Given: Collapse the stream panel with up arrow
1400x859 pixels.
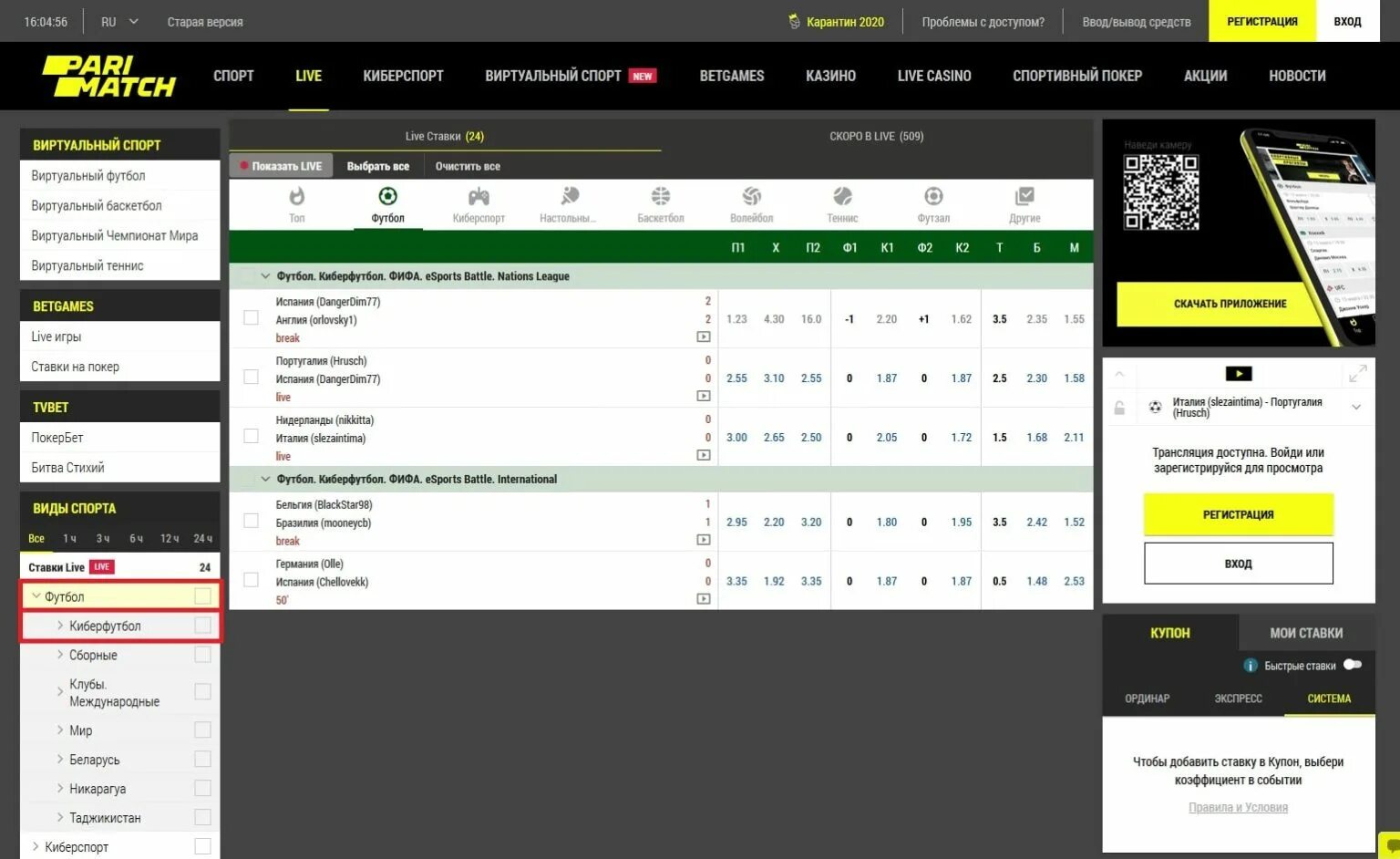Looking at the screenshot, I should (x=1119, y=374).
